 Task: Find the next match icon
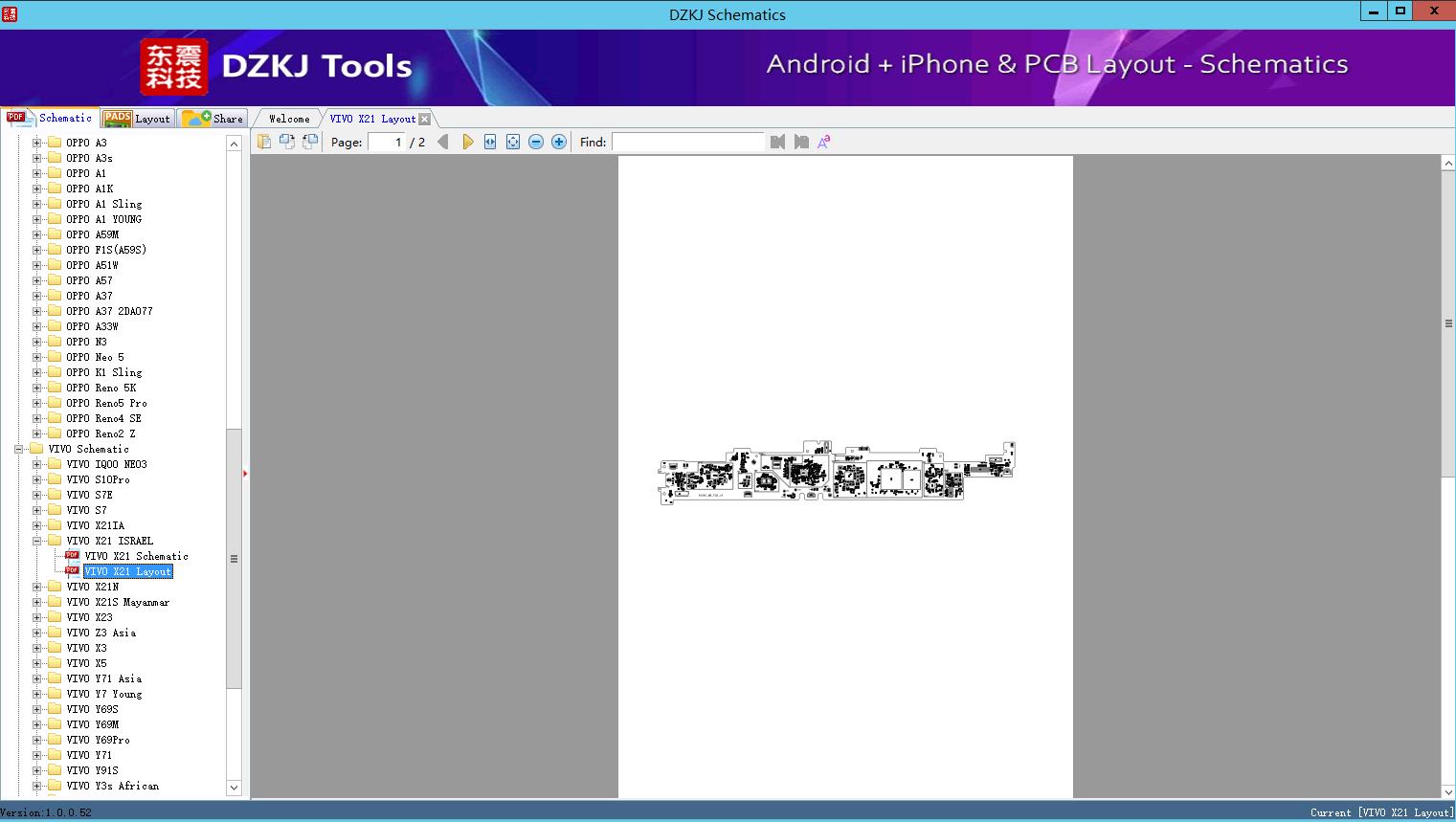[801, 142]
